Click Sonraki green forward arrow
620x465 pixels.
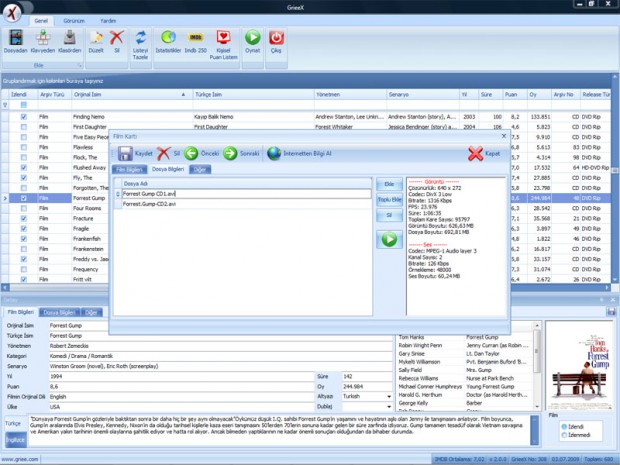pos(230,153)
